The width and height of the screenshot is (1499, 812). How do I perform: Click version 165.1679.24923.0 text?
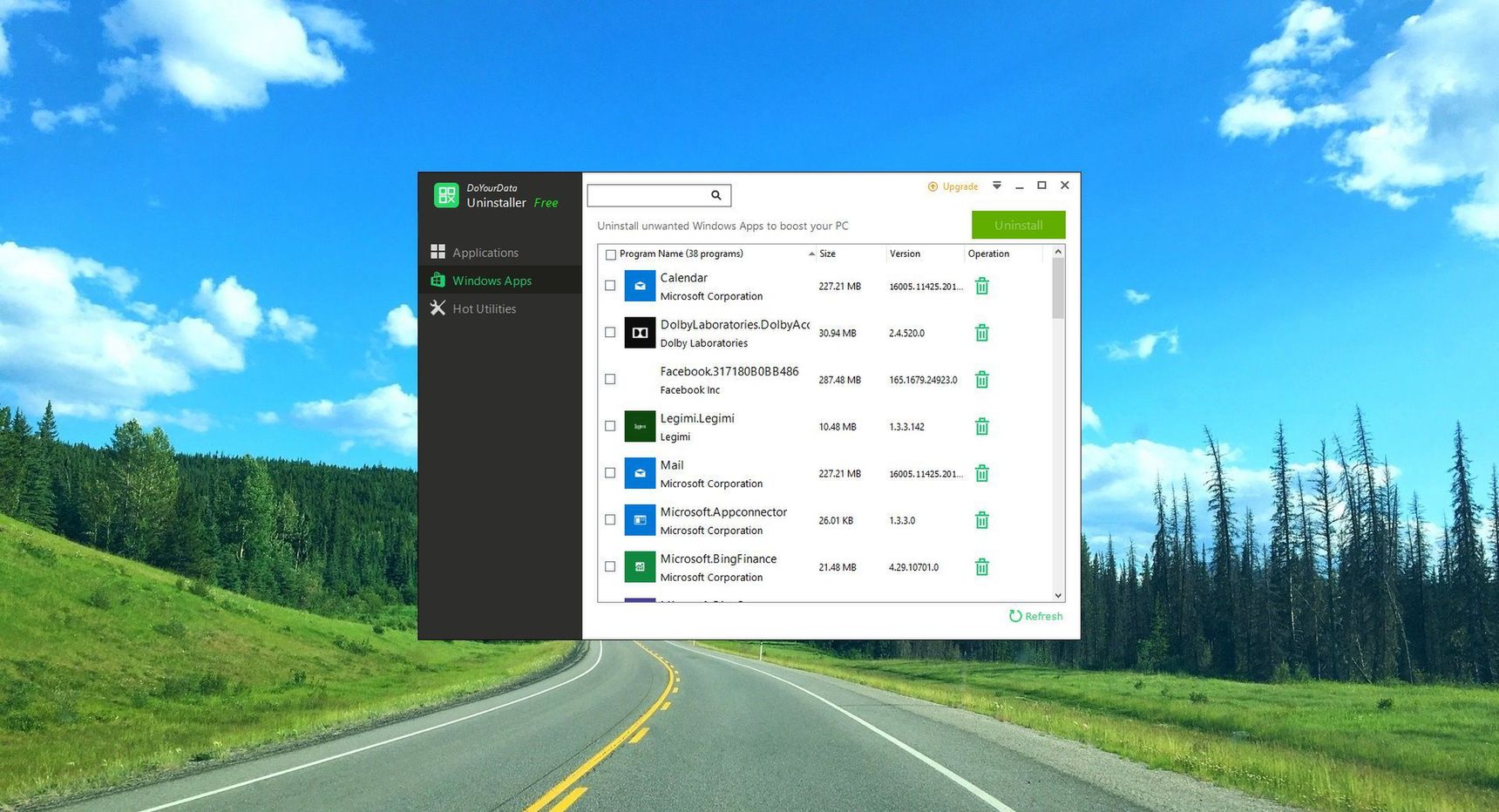[x=923, y=381]
